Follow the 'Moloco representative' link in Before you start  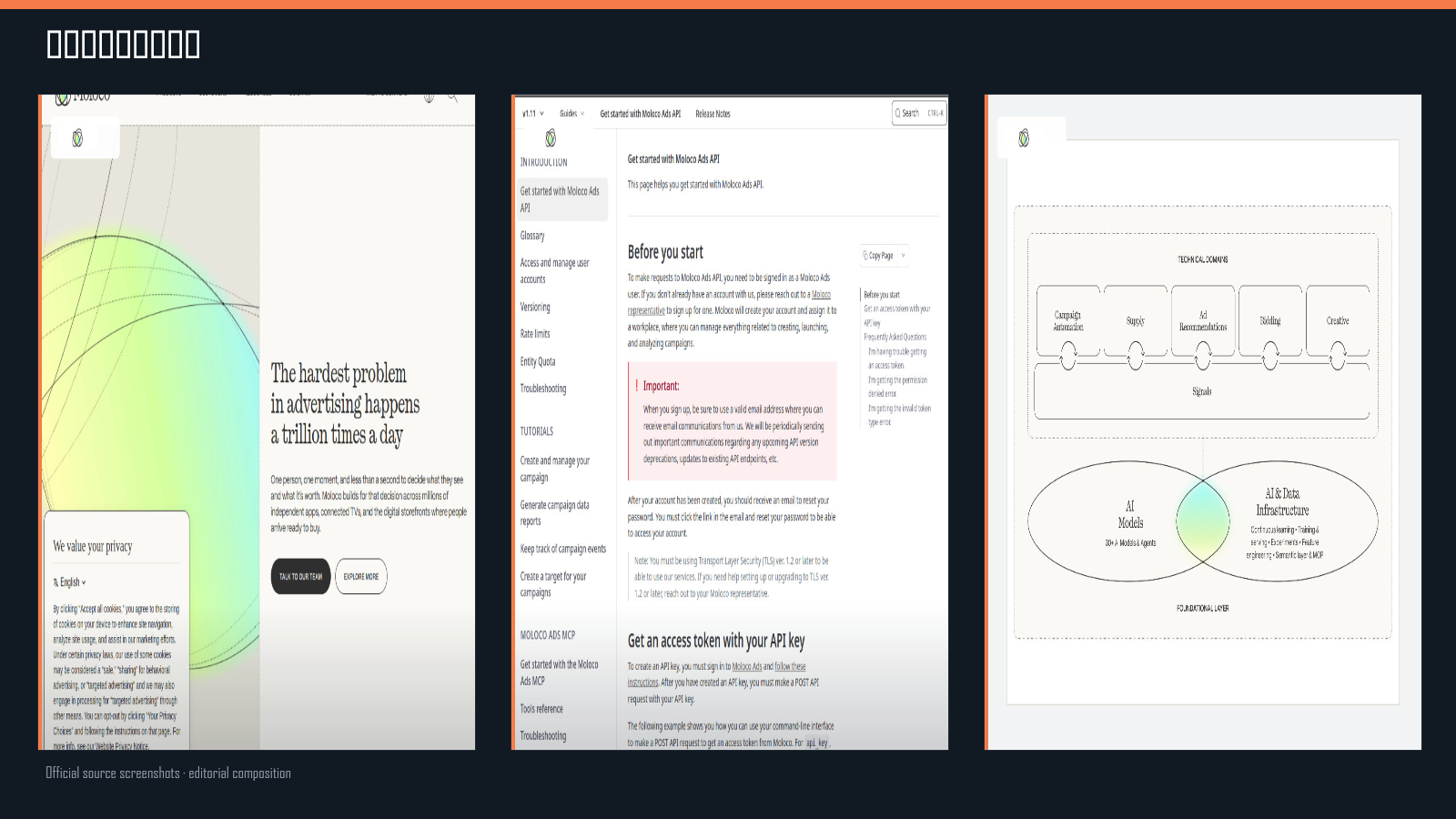(x=729, y=302)
